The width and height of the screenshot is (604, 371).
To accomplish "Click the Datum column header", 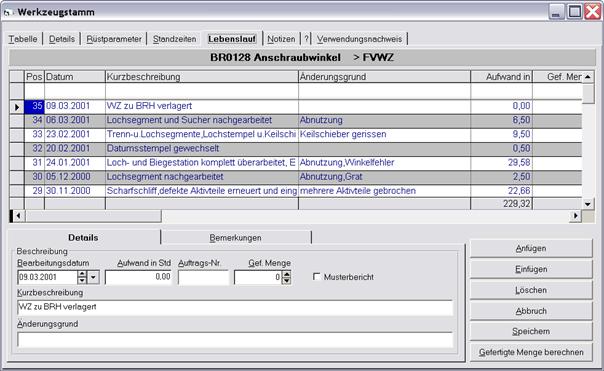I will 75,77.
